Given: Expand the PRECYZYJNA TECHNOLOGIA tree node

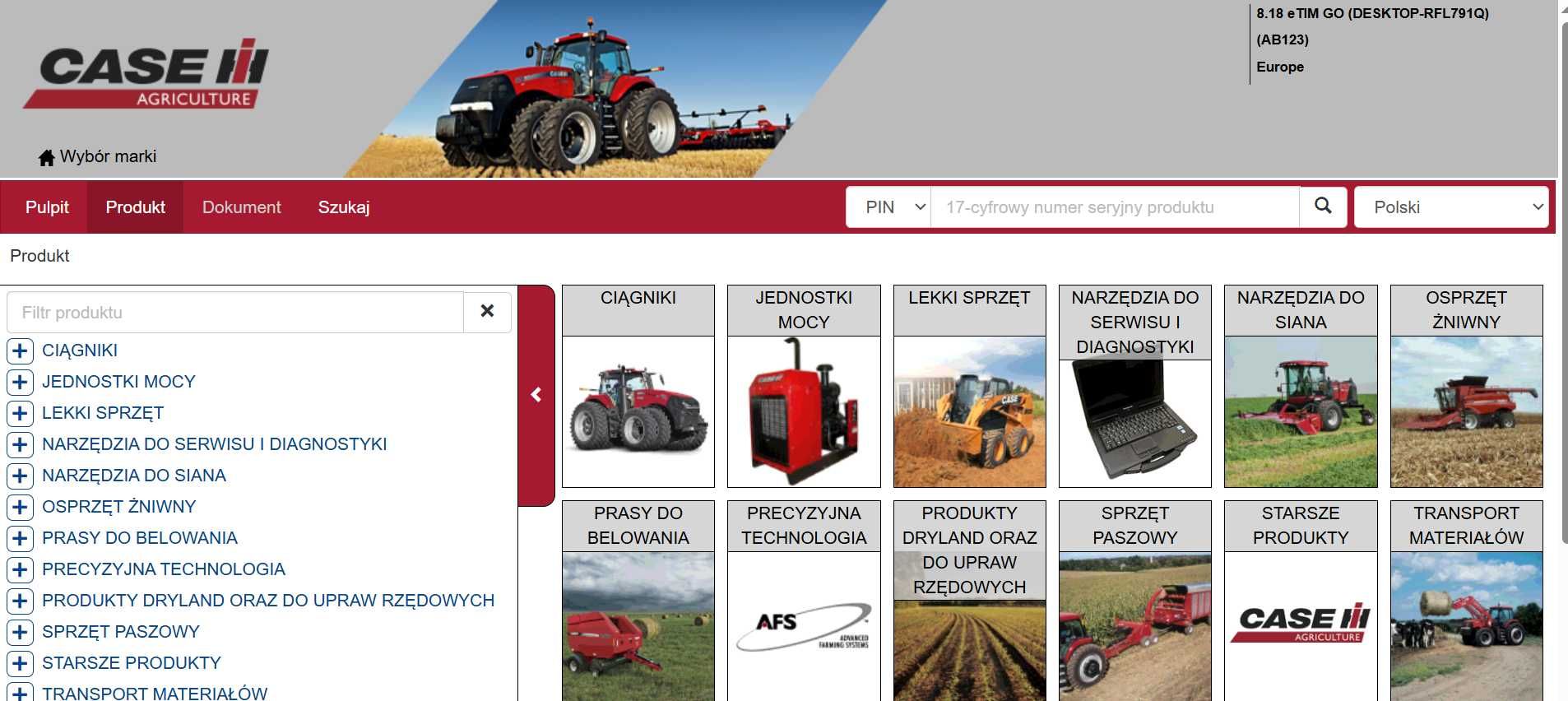Looking at the screenshot, I should tap(20, 569).
